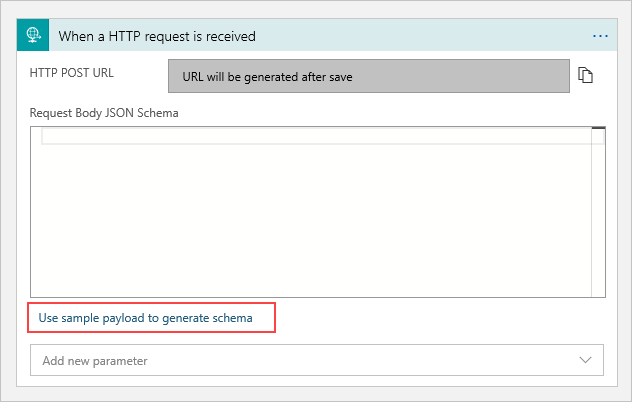Click the schema editor's vertical scrollbar

point(598,215)
